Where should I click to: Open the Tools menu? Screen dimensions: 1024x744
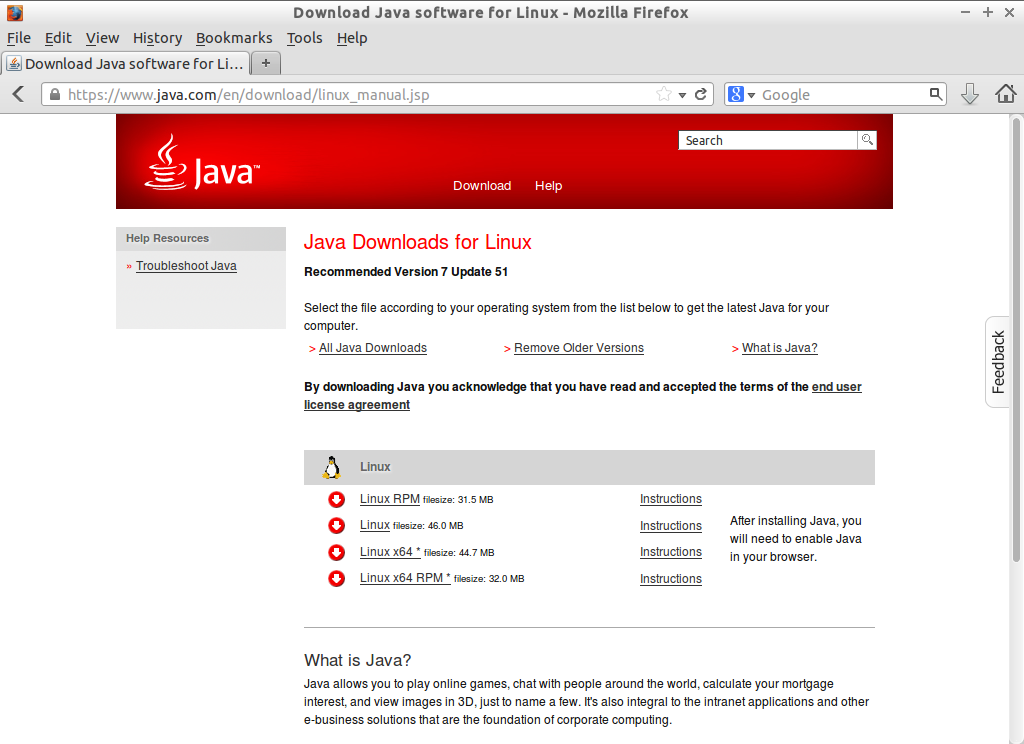tap(304, 38)
